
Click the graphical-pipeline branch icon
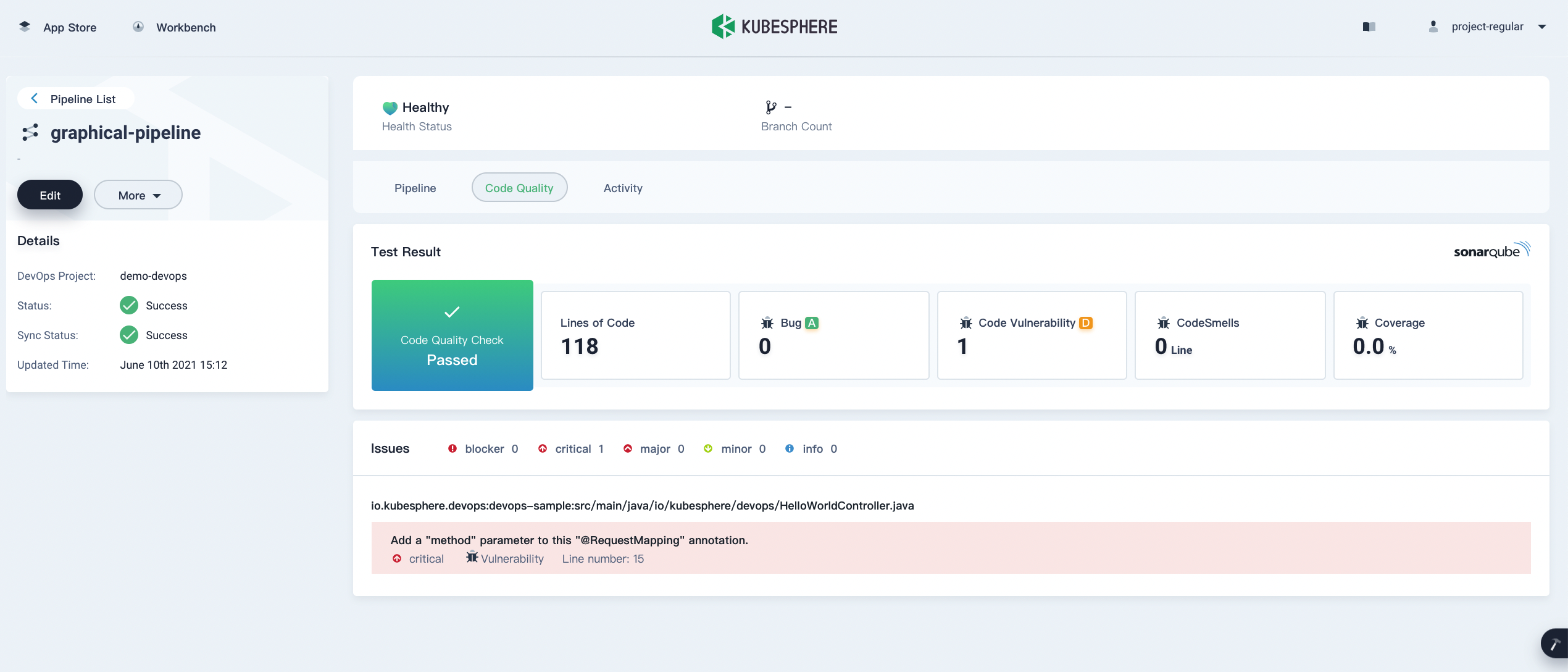[30, 131]
